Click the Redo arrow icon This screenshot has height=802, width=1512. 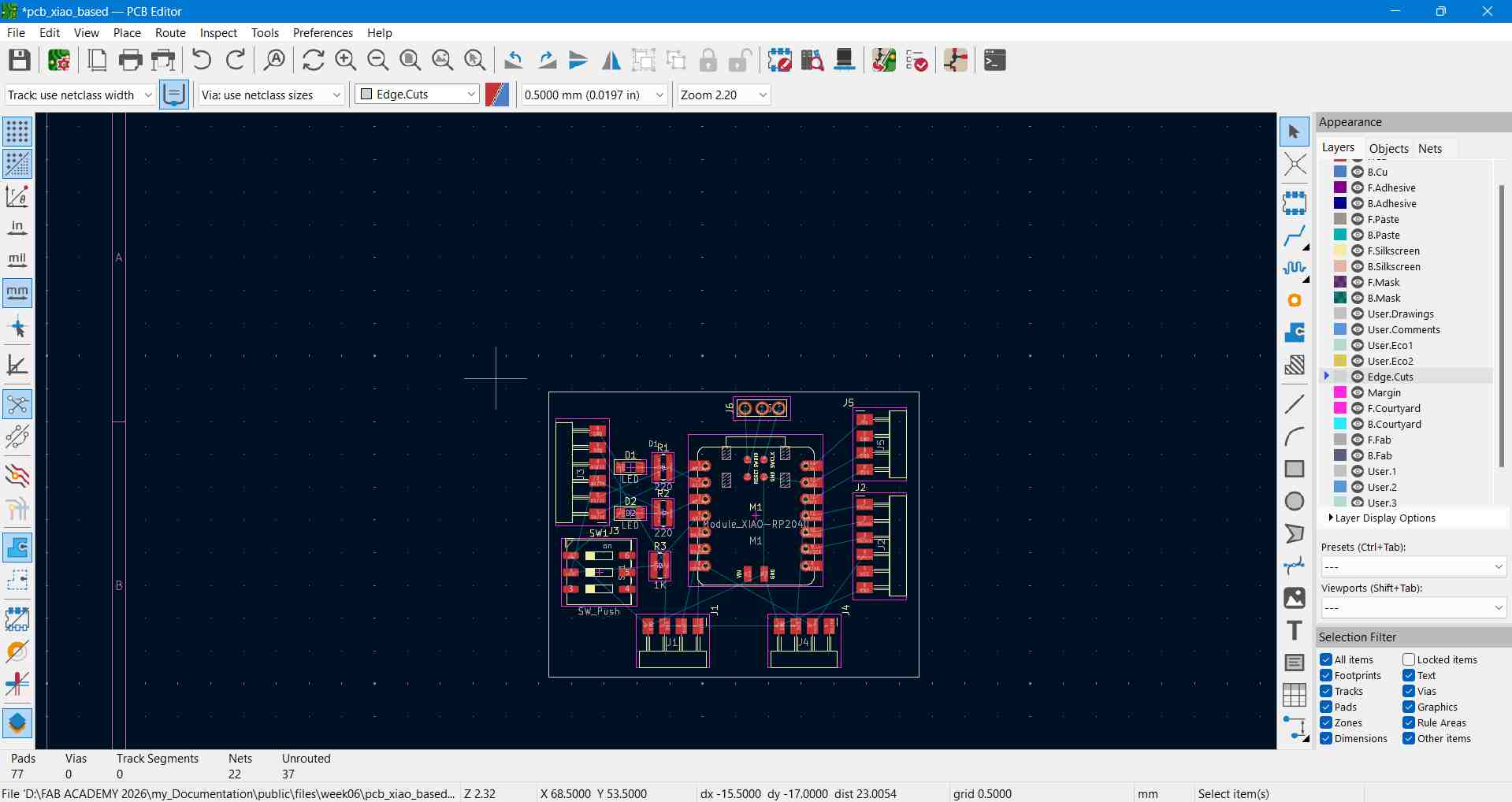[236, 60]
